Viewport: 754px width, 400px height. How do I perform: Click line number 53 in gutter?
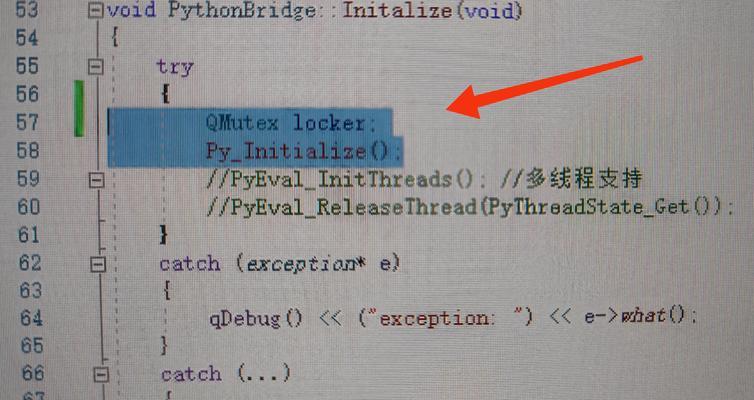(x=26, y=10)
